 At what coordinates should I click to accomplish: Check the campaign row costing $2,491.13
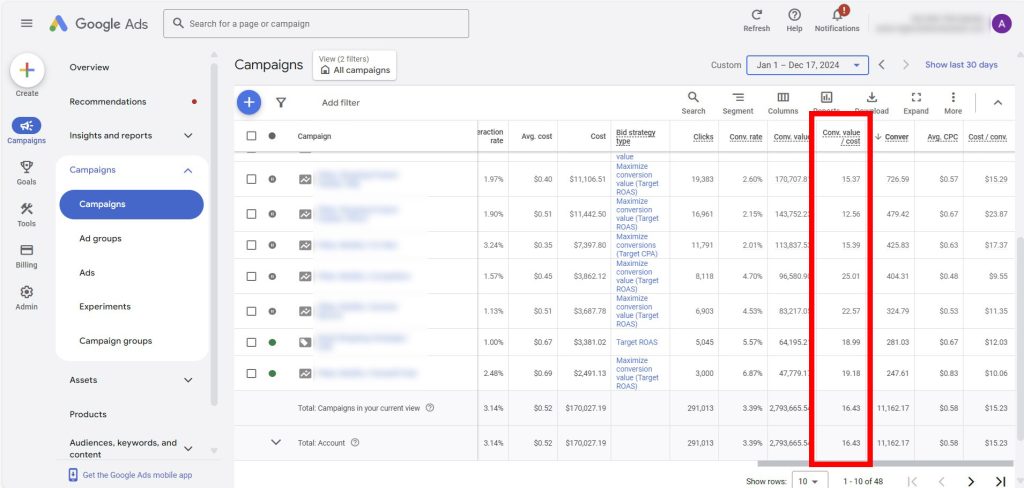[x=251, y=374]
